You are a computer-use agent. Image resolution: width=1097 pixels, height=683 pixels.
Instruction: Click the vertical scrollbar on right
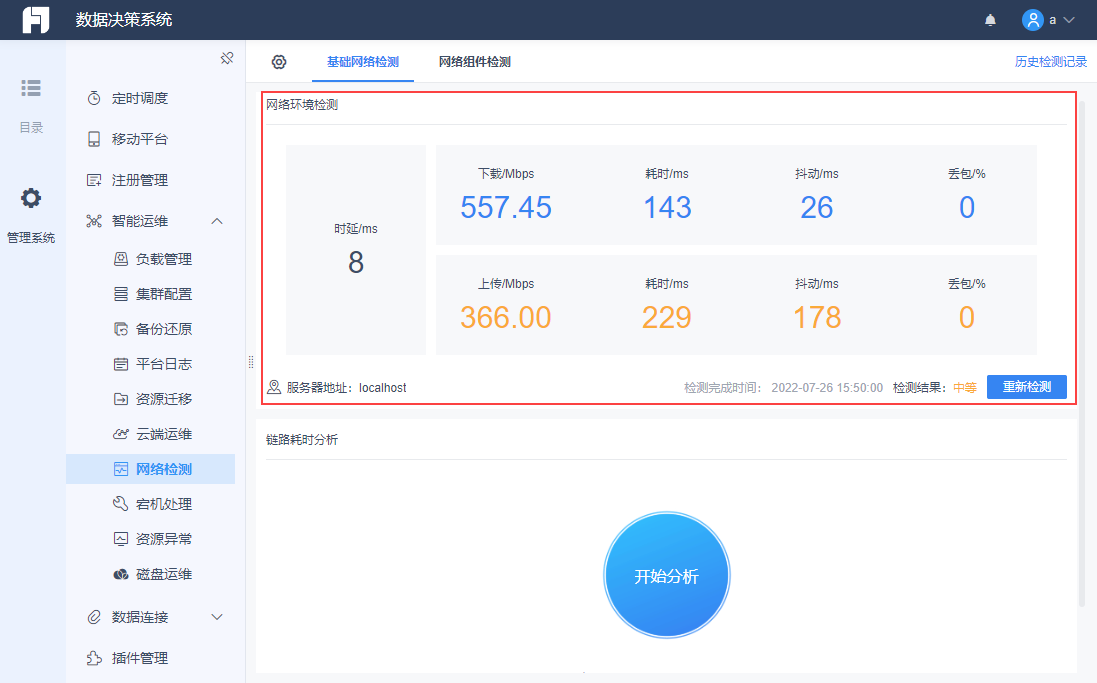pyautogui.click(x=1082, y=353)
